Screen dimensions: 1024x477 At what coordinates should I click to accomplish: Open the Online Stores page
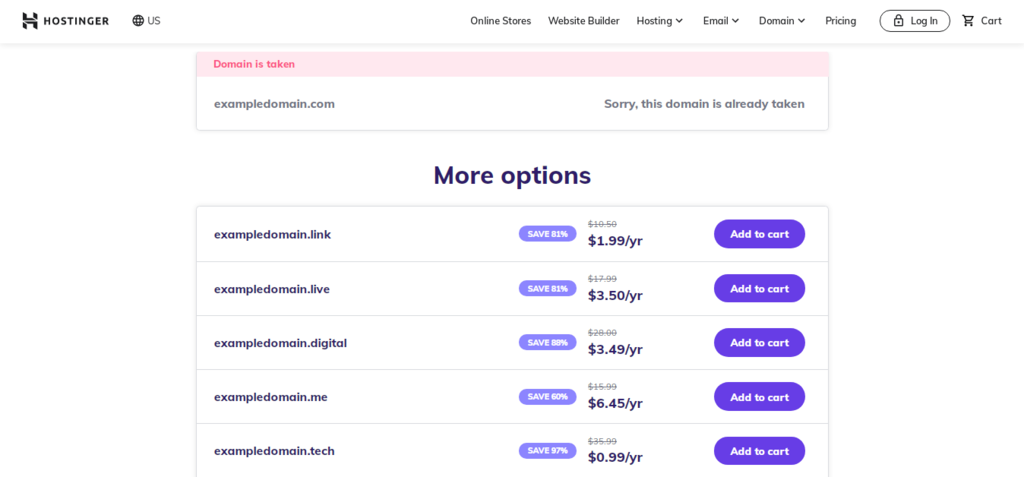(x=500, y=21)
